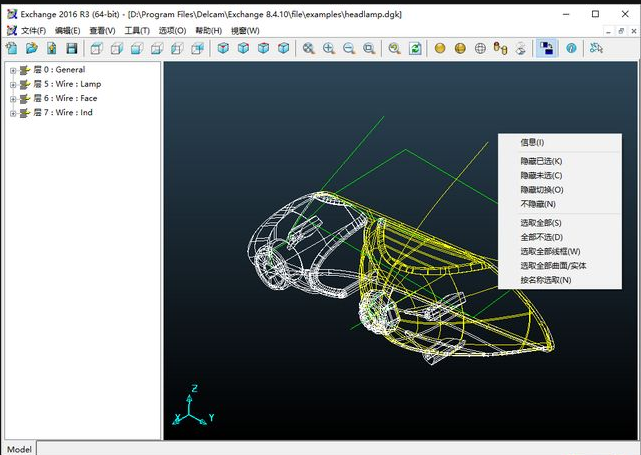Screen dimensions: 641x455
Task: Click the green Refresh view icon
Action: coord(415,48)
